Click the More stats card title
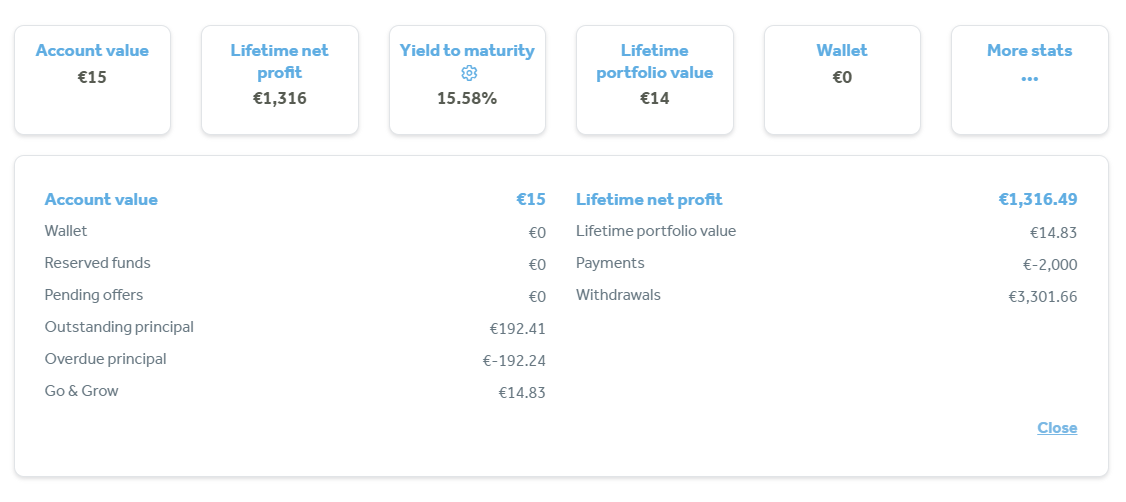1126x502 pixels. tap(1029, 51)
